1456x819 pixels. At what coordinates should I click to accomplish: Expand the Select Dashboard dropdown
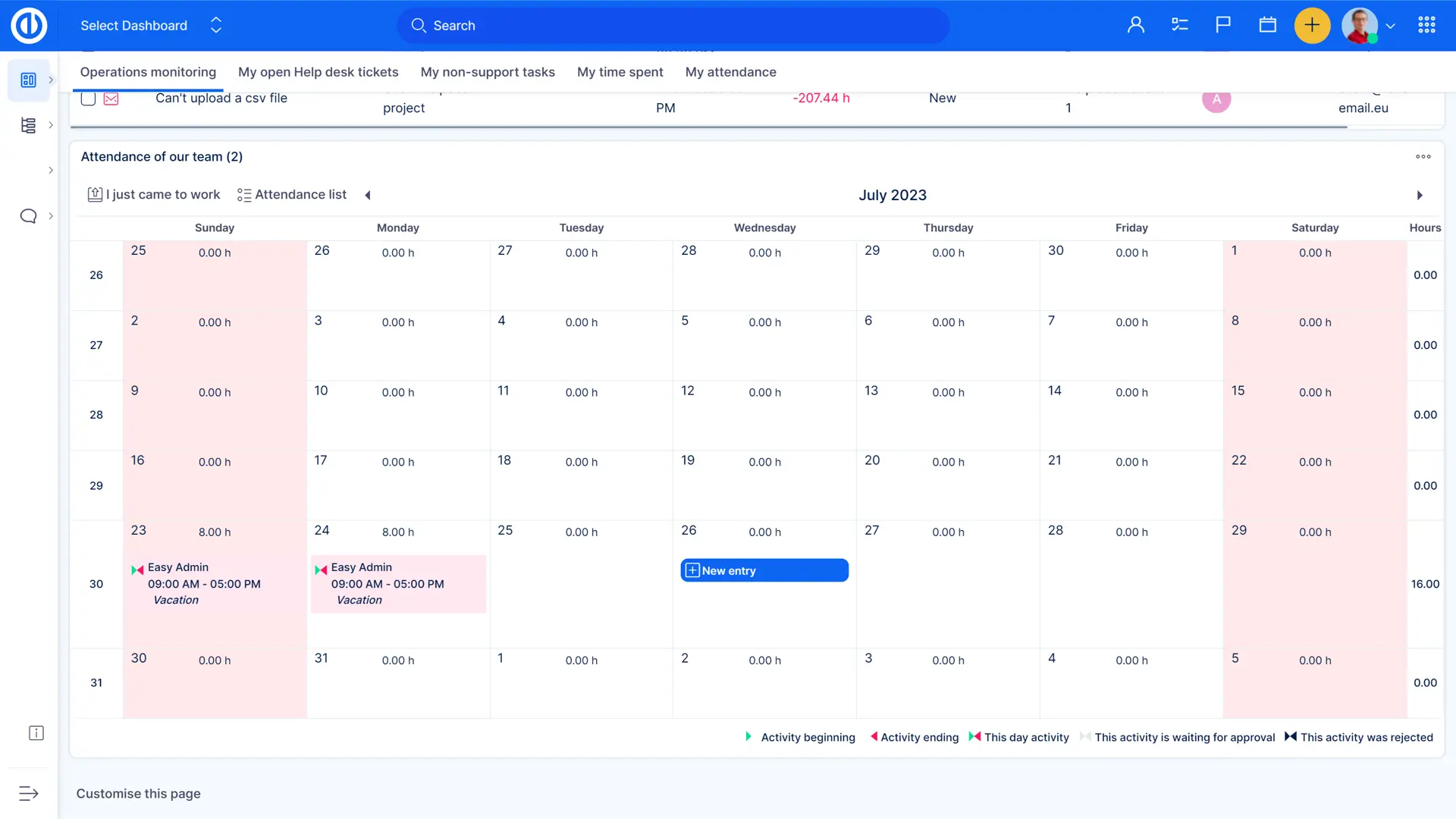point(216,25)
